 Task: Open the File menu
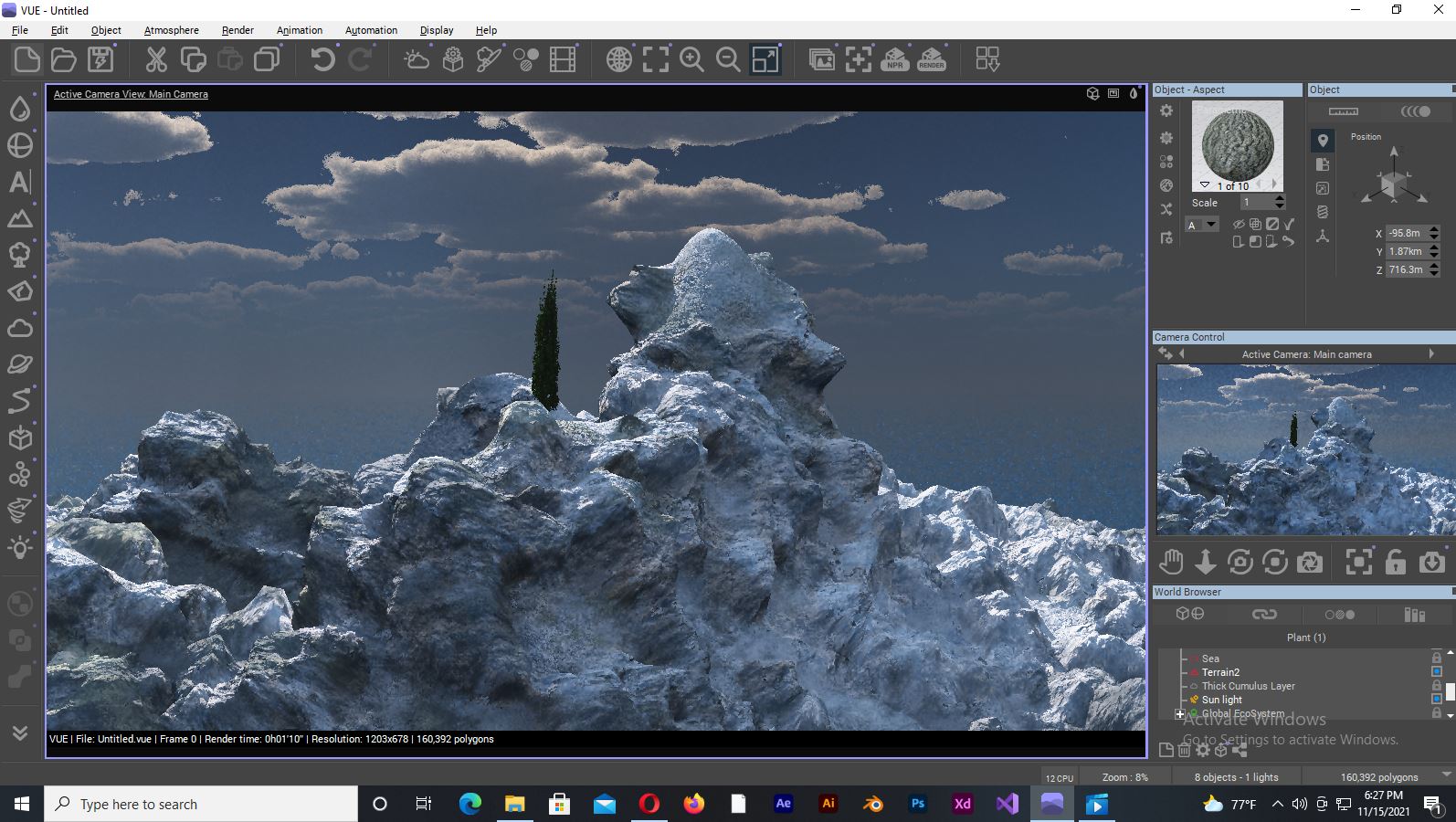click(x=20, y=30)
